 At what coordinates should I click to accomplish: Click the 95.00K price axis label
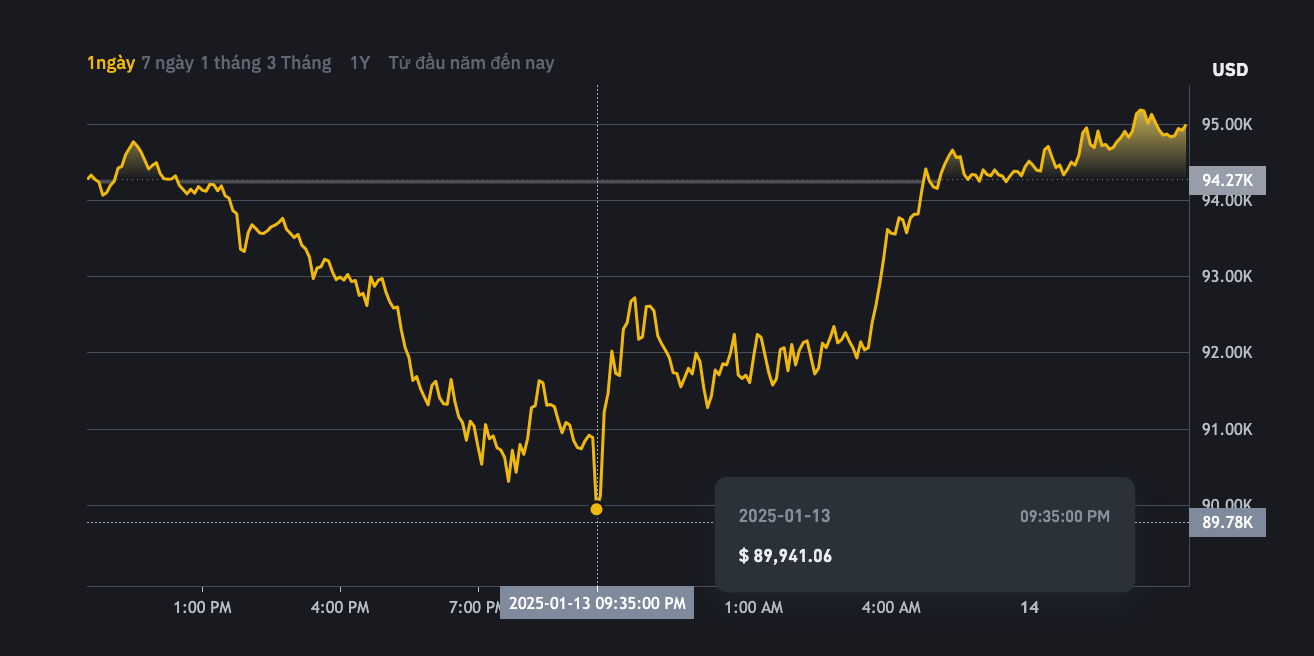coord(1226,124)
